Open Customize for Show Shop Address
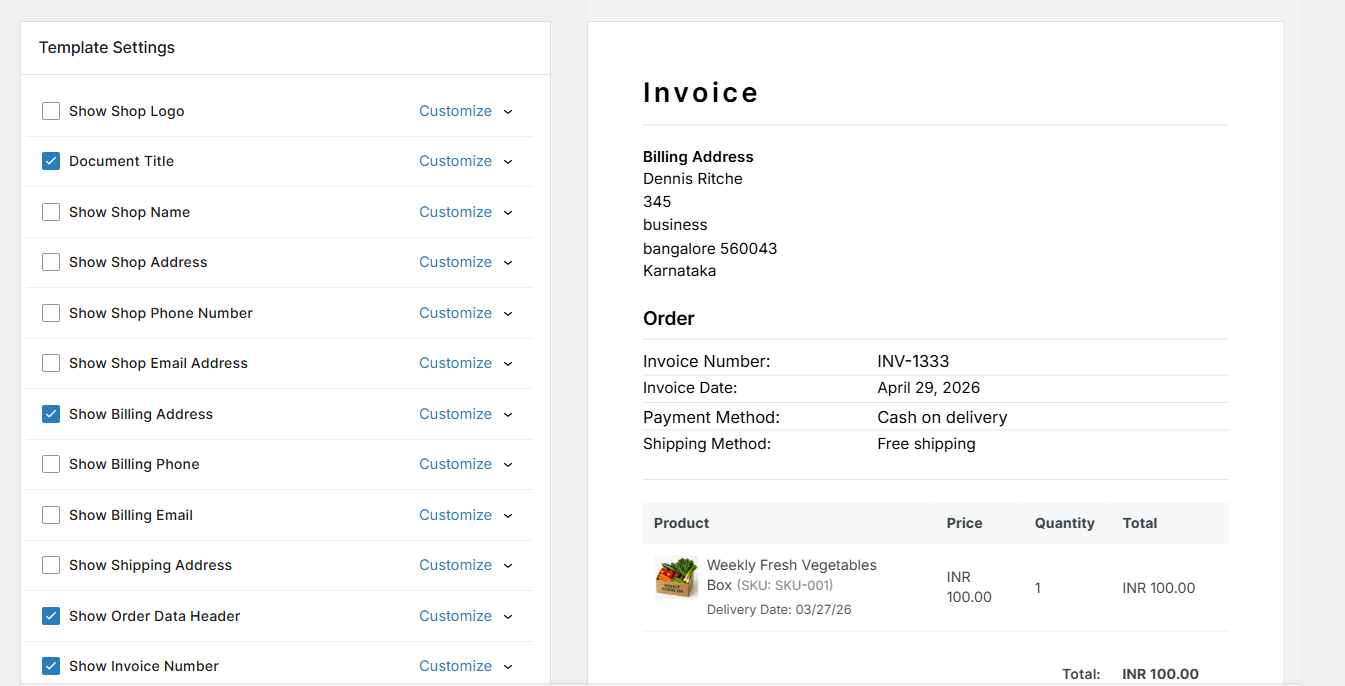Viewport: 1345px width, 686px height. pos(455,262)
